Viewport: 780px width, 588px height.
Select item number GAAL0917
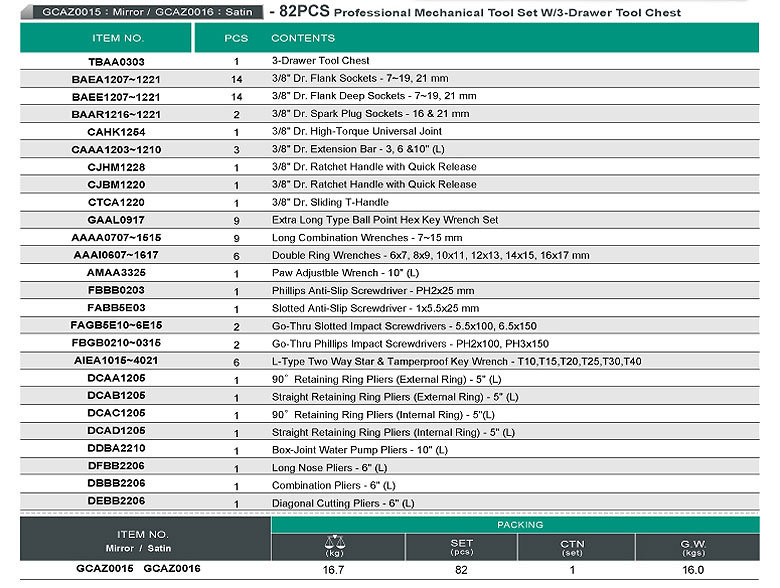pos(116,220)
